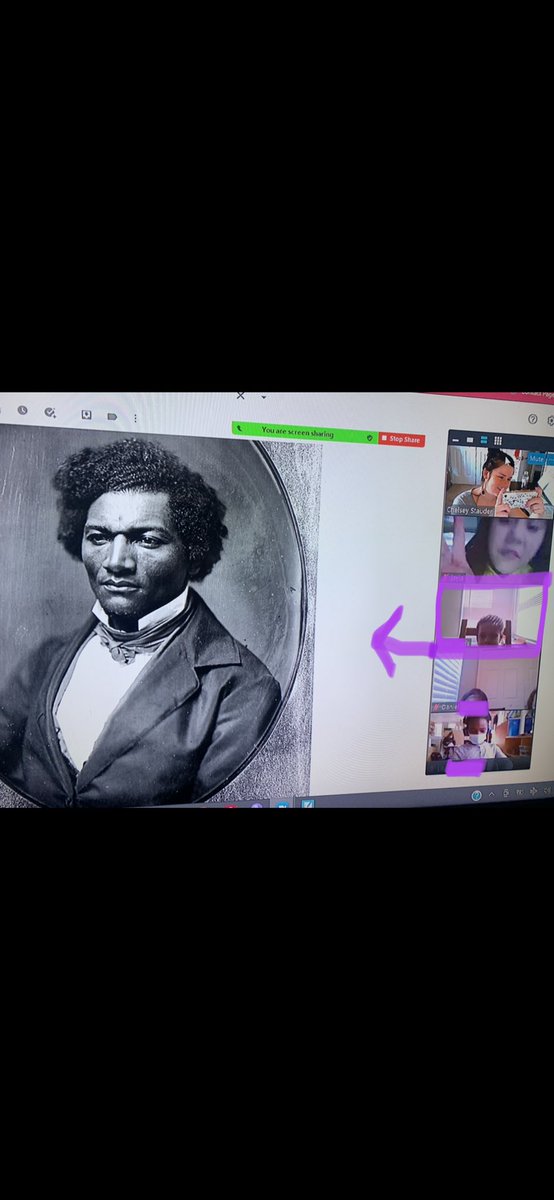Click the Mute button on Chelsey Stauder's video
Image resolution: width=554 pixels, height=1200 pixels.
[536, 458]
